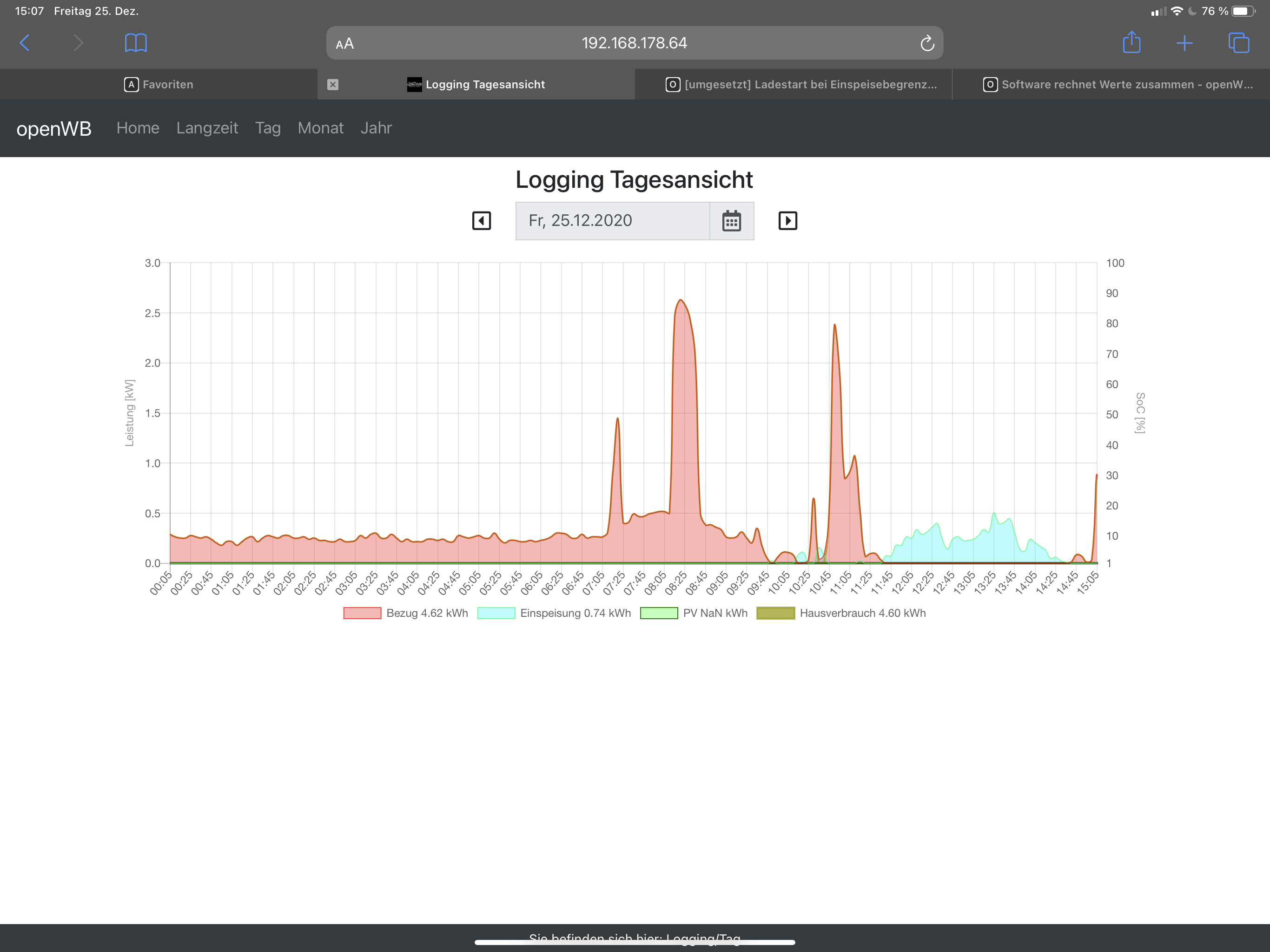Show all tabs overview icon

[1238, 43]
